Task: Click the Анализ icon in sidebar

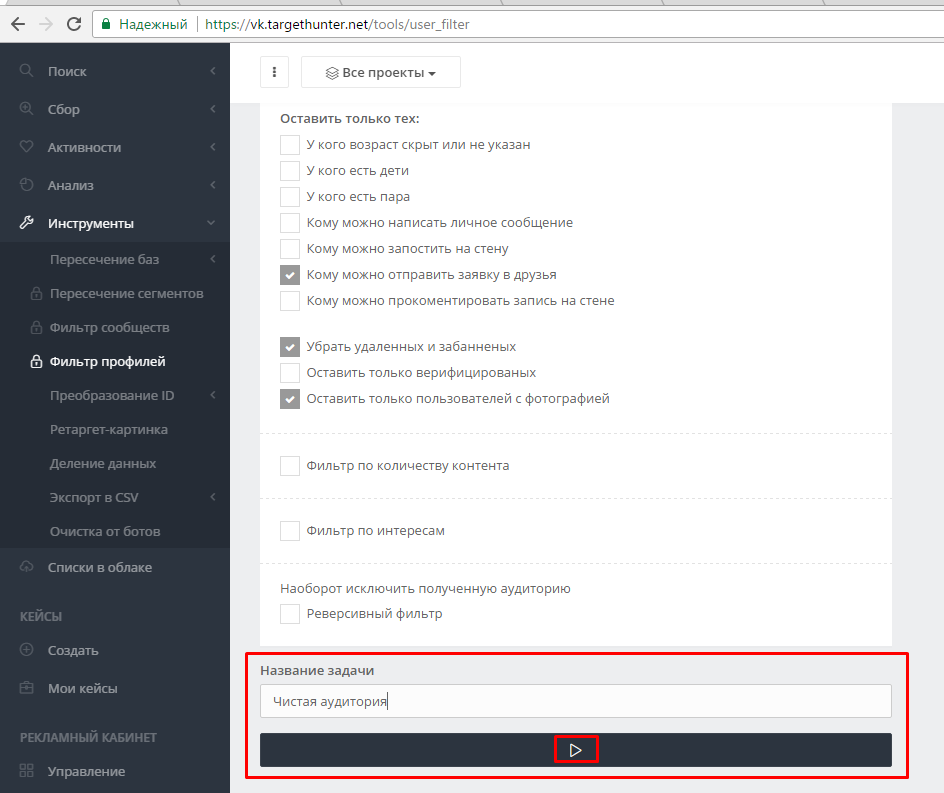Action: click(27, 185)
